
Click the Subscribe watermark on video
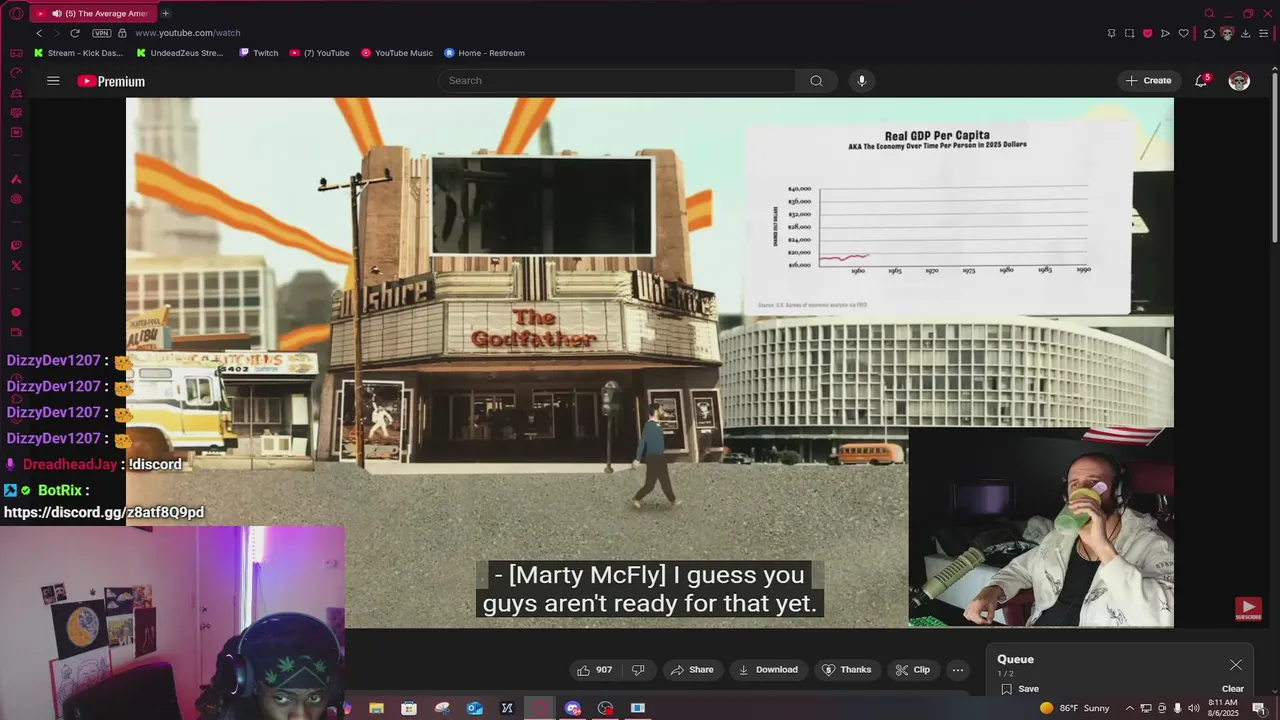tap(1247, 609)
